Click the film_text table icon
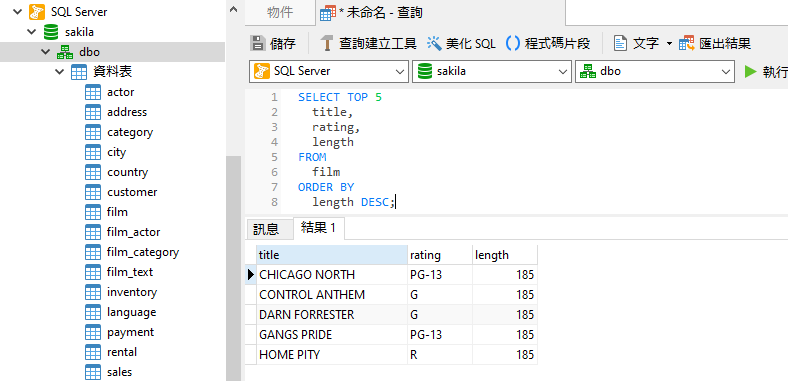 point(93,272)
